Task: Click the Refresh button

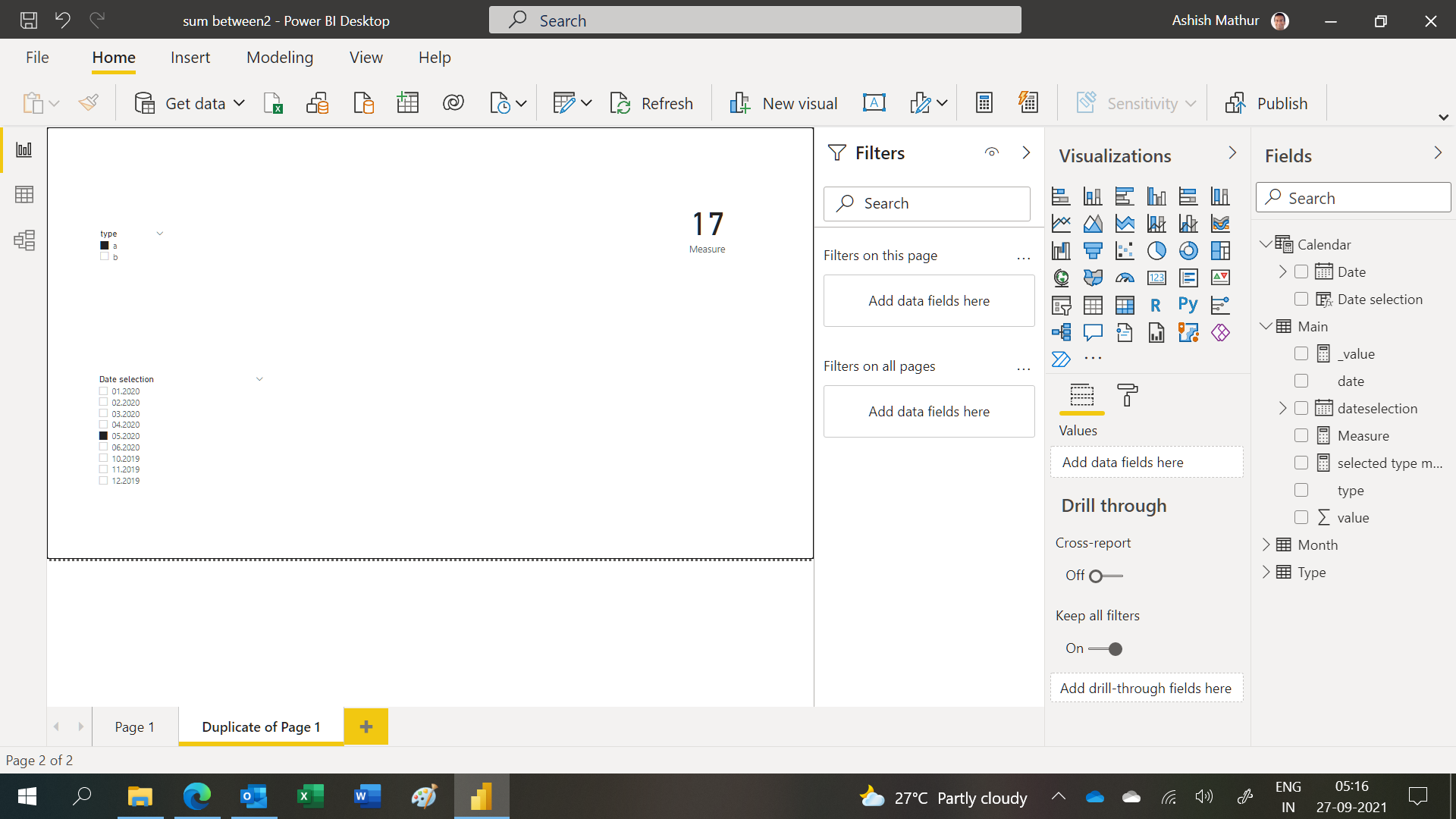Action: pos(651,103)
